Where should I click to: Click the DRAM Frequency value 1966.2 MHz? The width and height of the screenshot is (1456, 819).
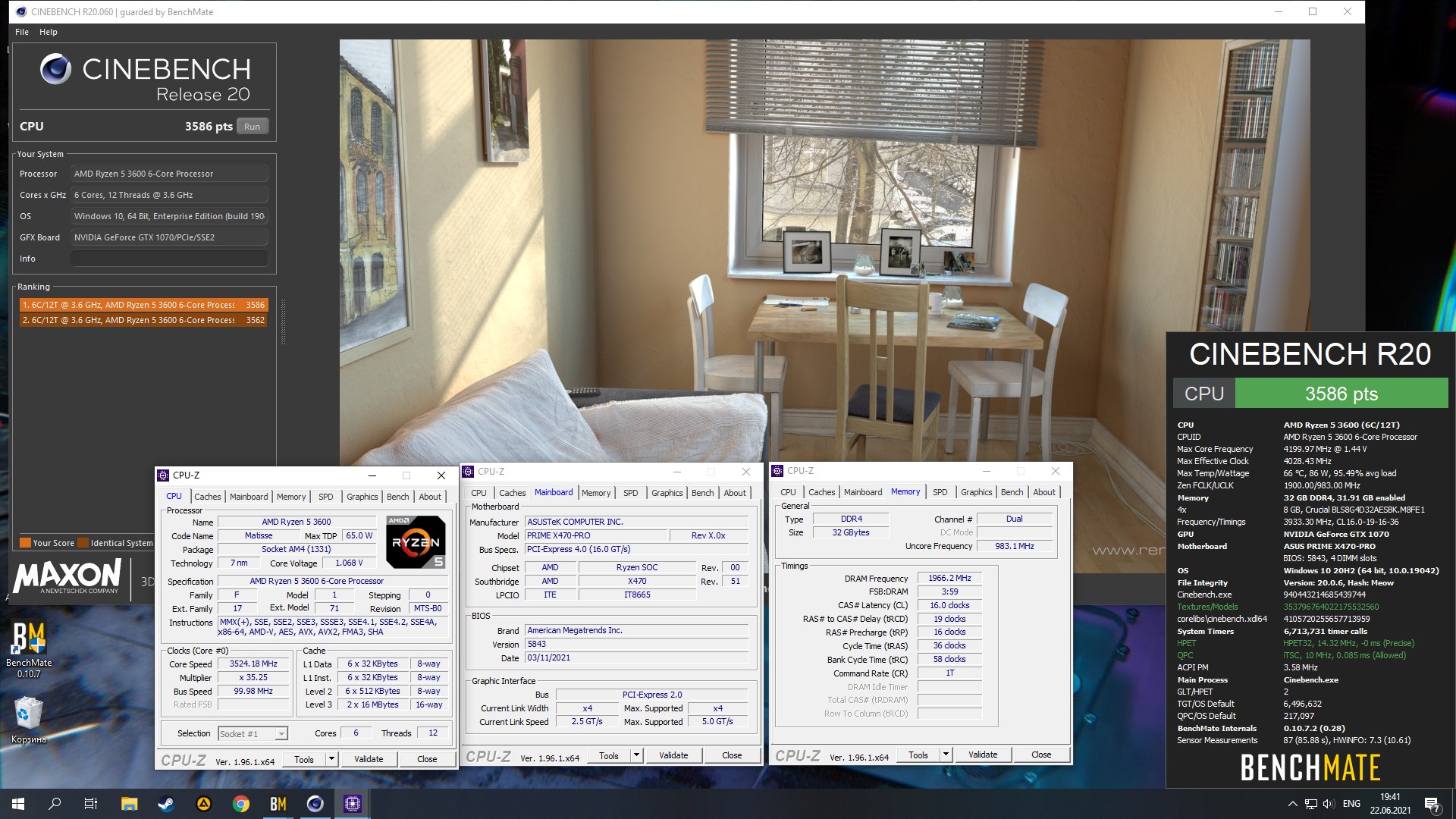tap(949, 578)
